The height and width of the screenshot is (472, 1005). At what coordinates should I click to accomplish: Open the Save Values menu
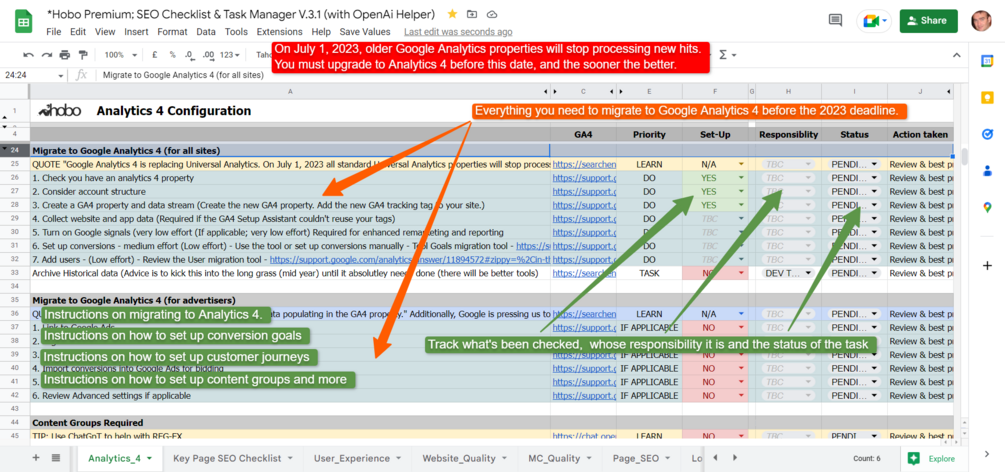click(365, 31)
